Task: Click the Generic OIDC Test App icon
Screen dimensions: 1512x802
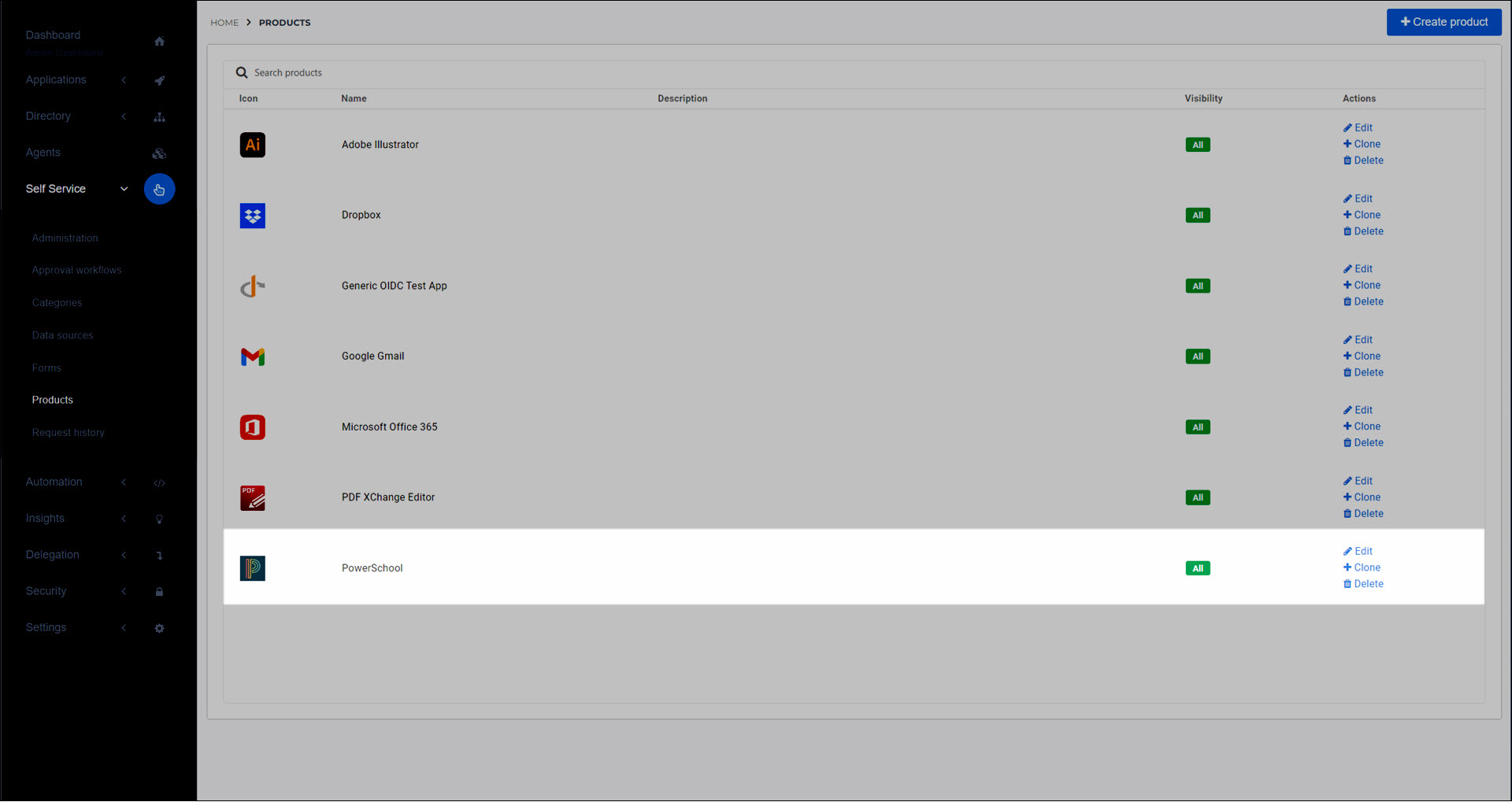Action: click(x=253, y=286)
